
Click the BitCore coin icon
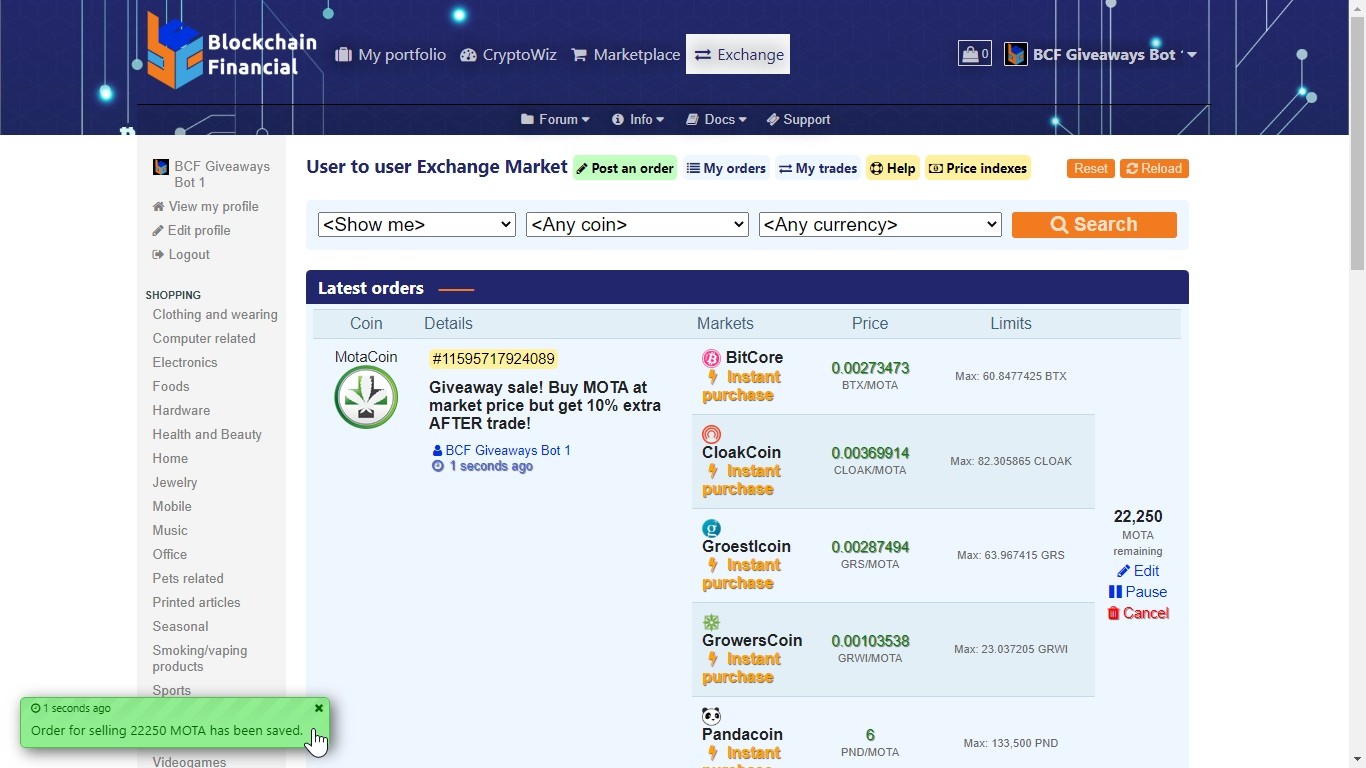coord(711,358)
